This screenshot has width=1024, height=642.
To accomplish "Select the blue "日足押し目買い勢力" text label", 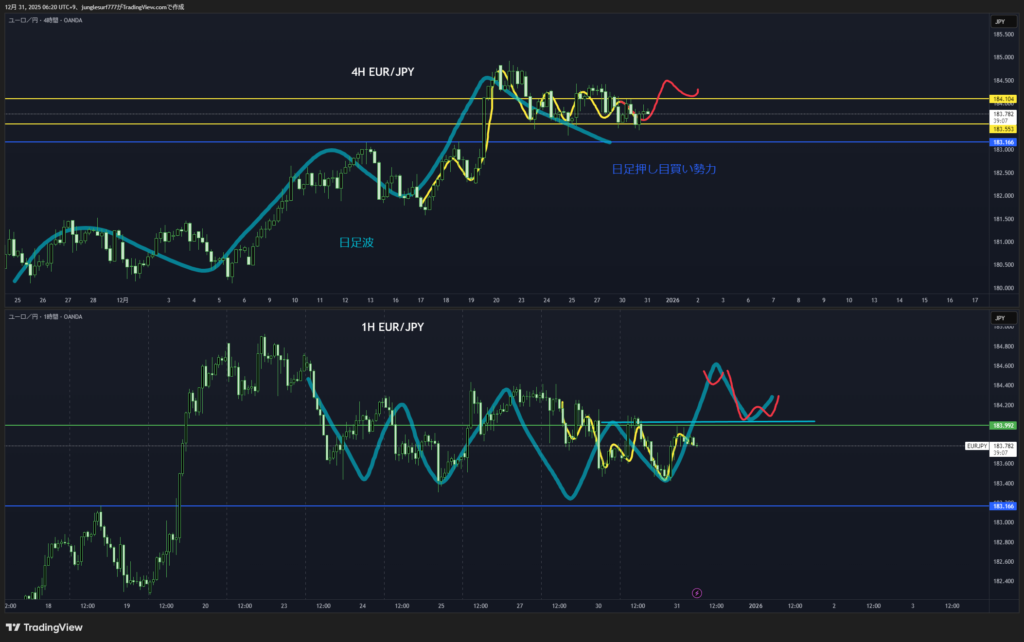I will tap(663, 170).
